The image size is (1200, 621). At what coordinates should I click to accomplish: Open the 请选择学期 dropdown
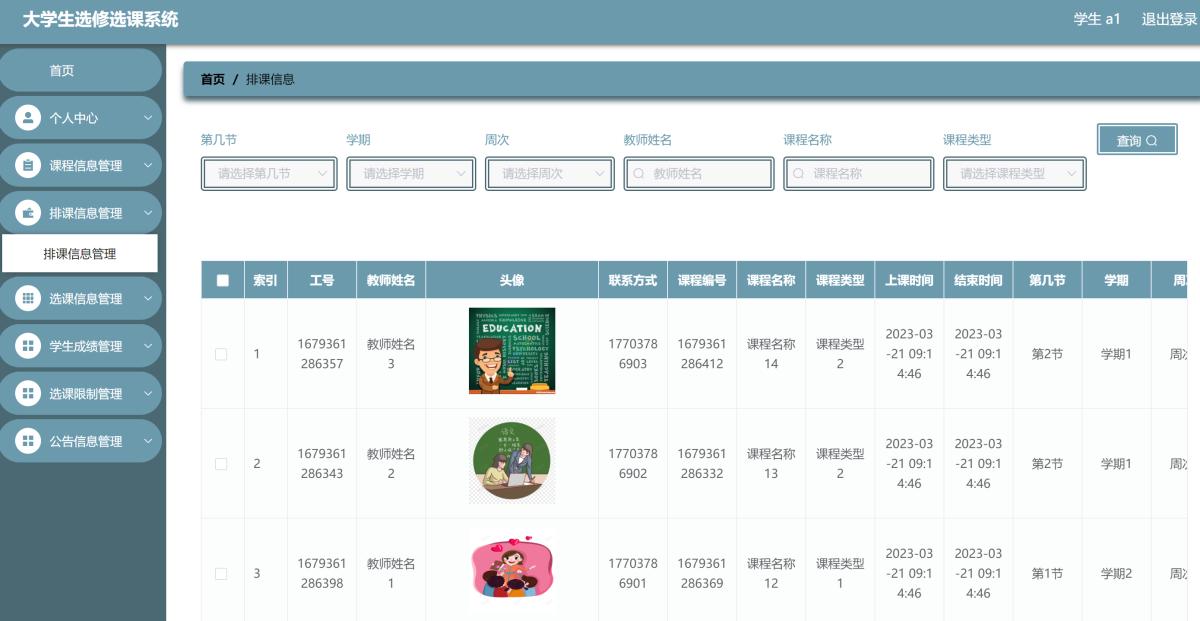coord(411,173)
